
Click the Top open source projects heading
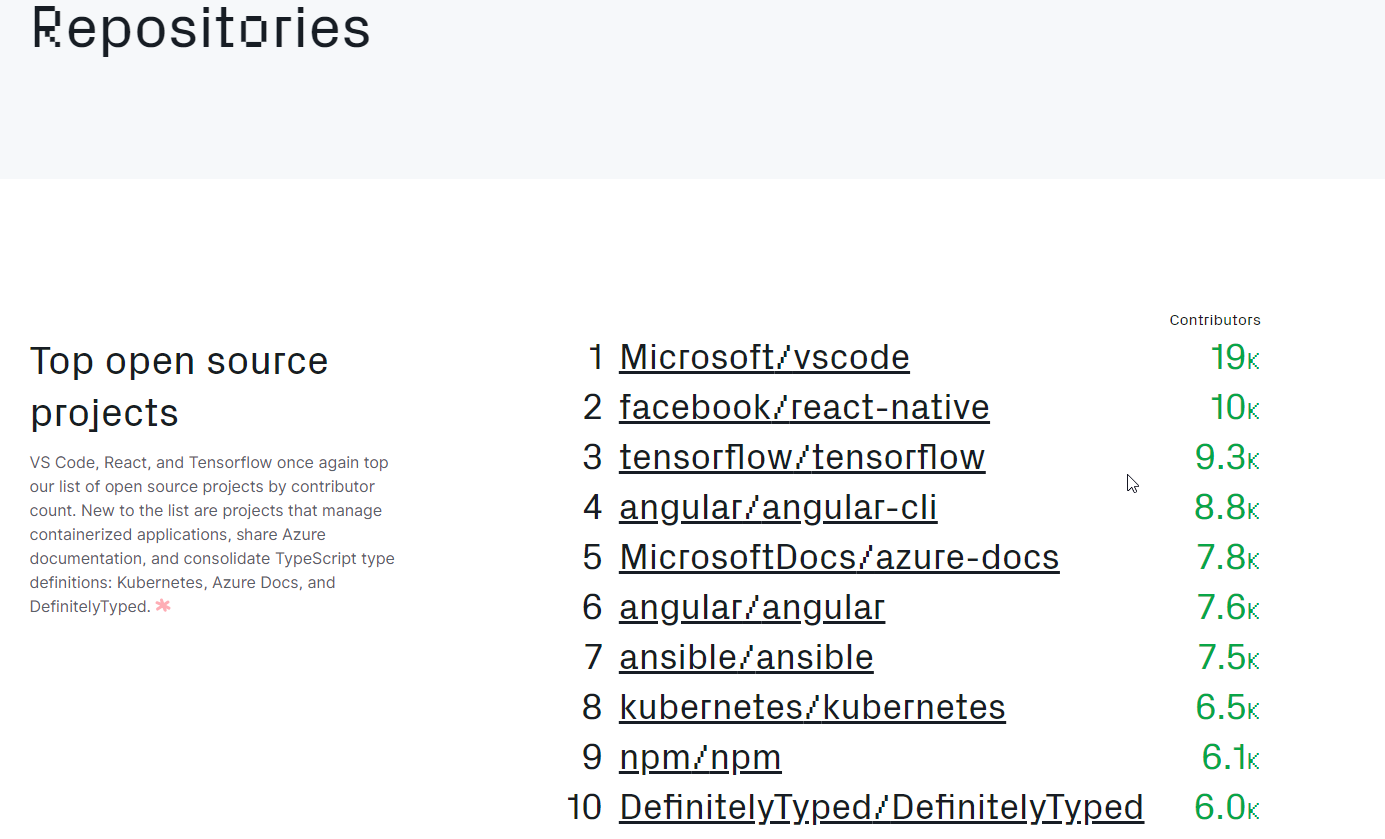coord(179,387)
